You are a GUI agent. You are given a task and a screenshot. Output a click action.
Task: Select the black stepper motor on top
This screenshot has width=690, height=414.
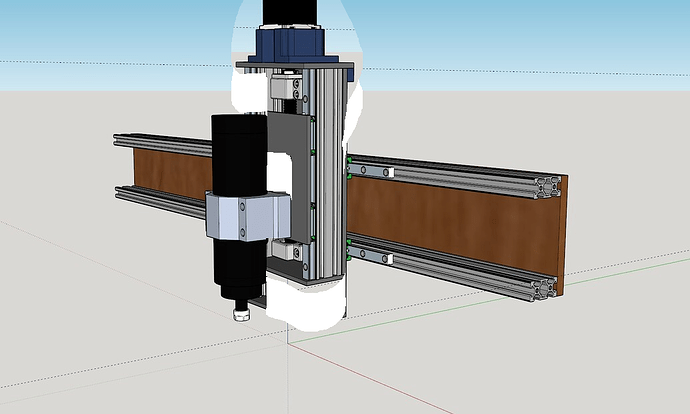click(289, 11)
